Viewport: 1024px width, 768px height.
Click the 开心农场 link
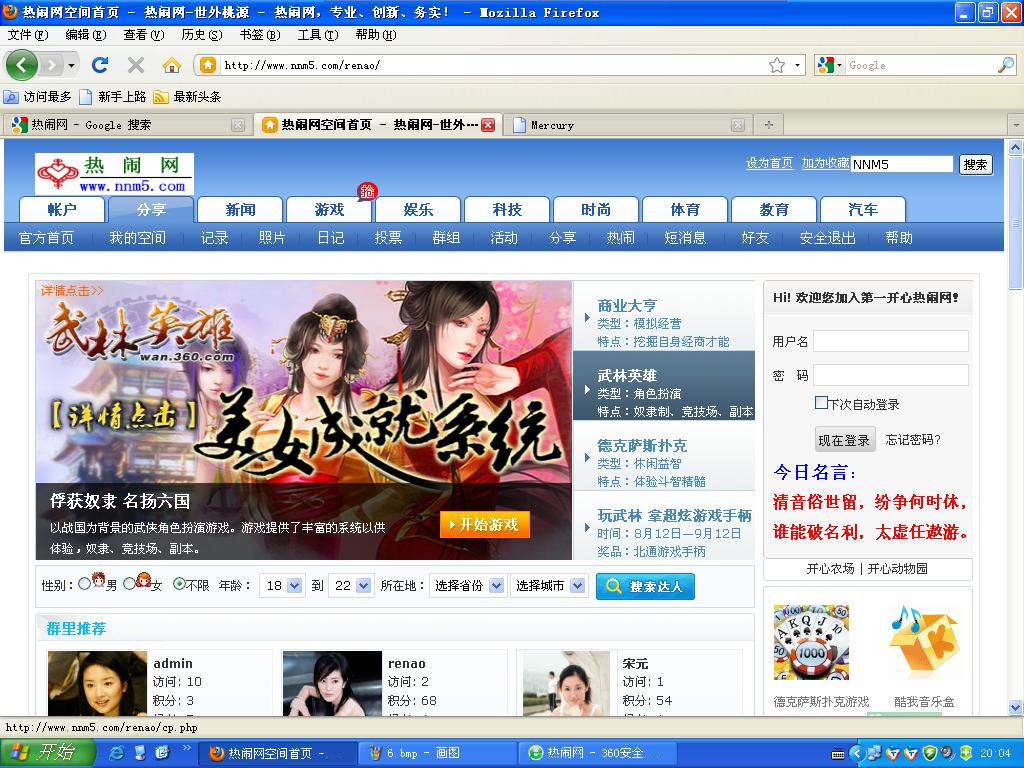click(x=830, y=569)
